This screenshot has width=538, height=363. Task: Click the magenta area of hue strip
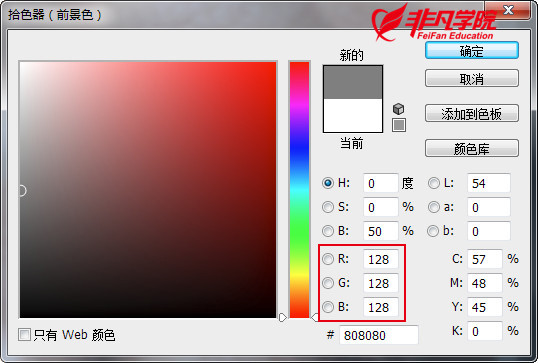pyautogui.click(x=300, y=103)
